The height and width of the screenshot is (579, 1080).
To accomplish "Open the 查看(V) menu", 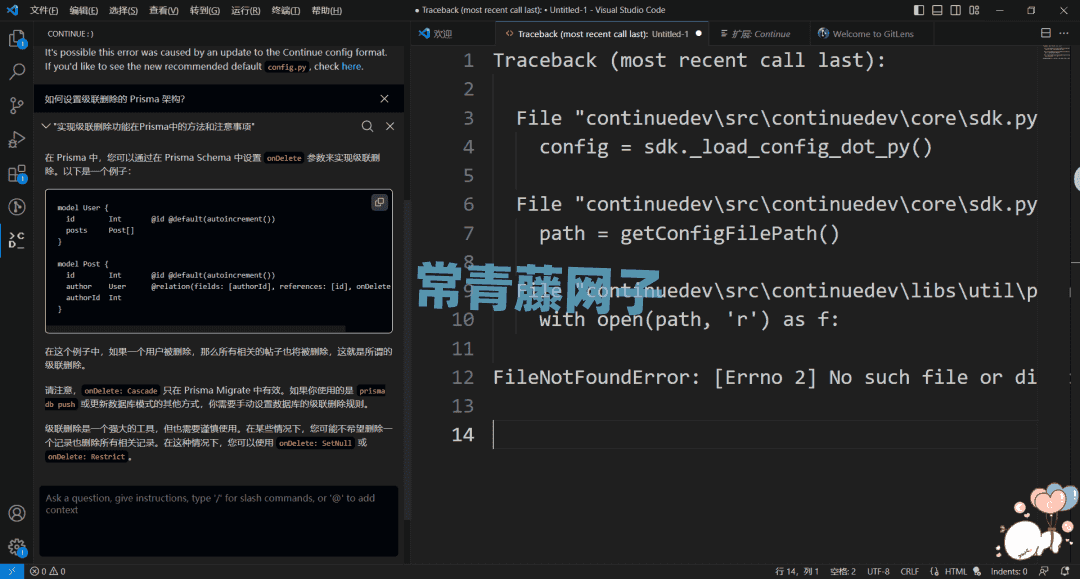I will (x=163, y=10).
